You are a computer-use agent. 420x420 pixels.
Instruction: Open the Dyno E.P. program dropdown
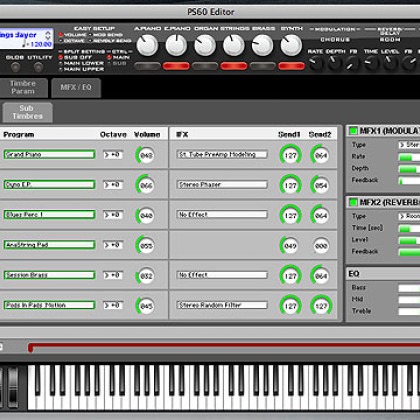[49, 185]
